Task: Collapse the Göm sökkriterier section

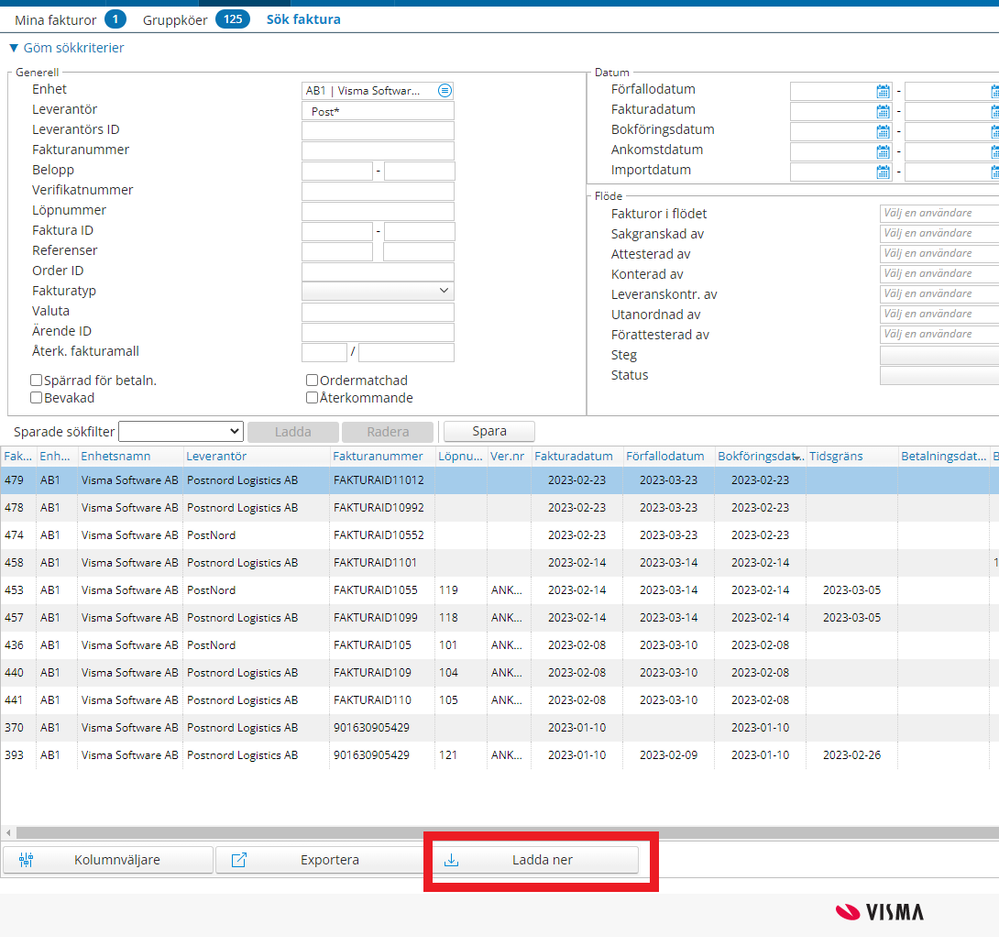Action: [66, 48]
